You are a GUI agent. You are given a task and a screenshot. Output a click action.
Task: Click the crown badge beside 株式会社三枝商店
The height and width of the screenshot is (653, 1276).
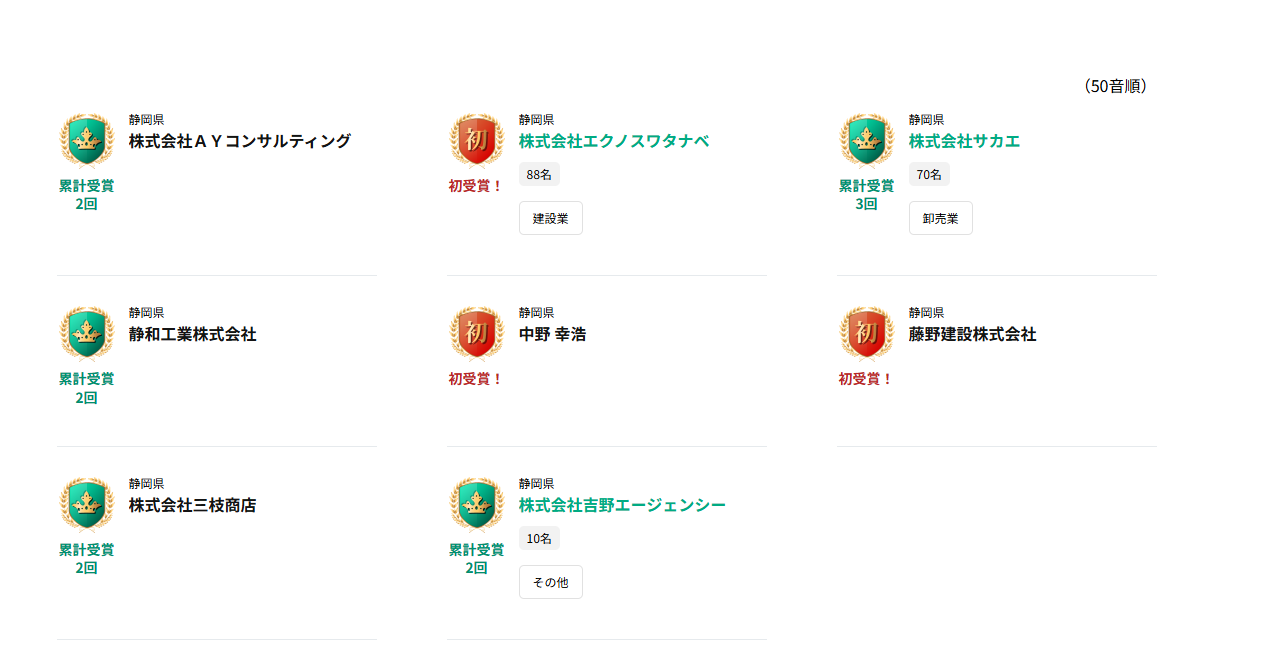(x=87, y=503)
